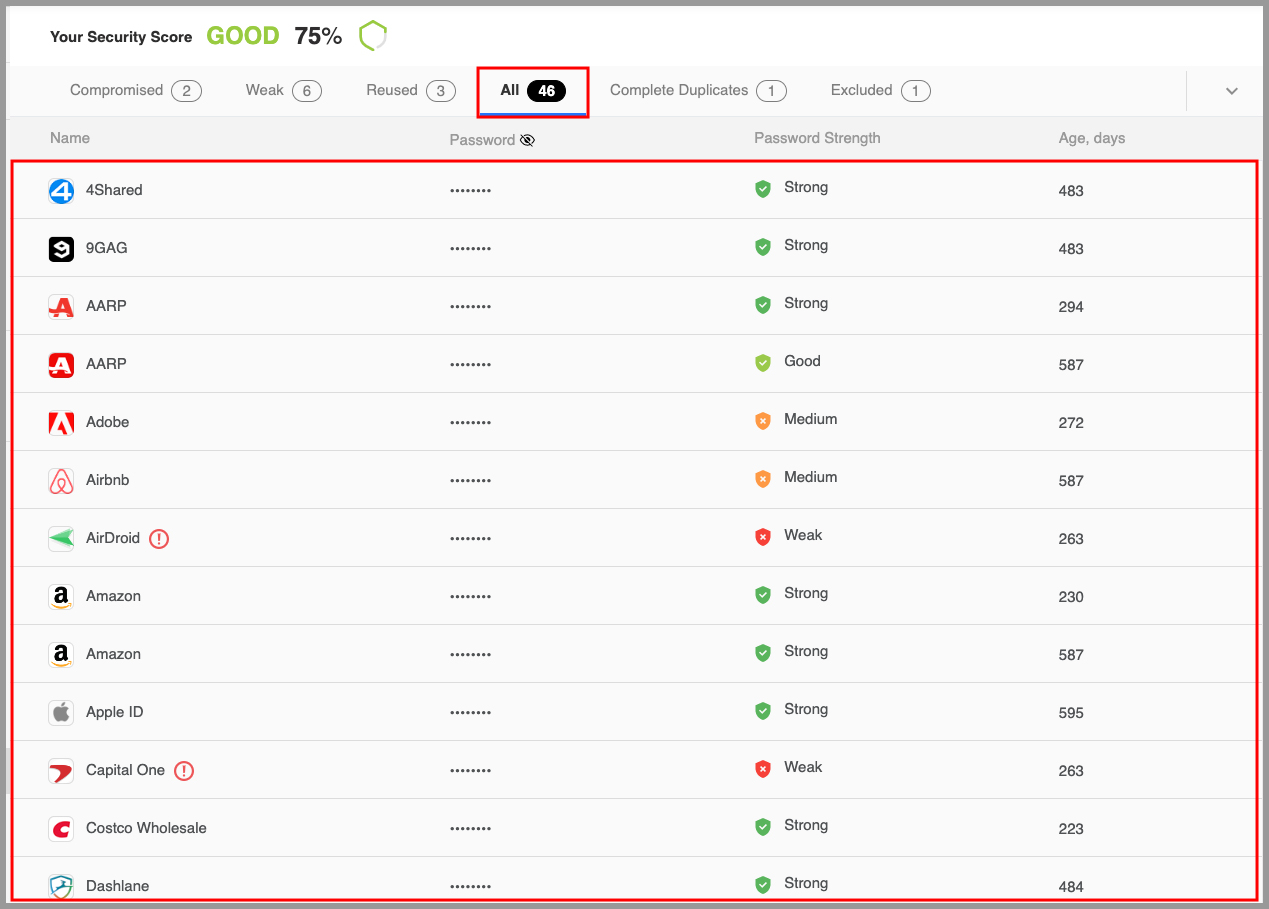
Task: Click the red Weak shield for Capital One
Action: pos(763,769)
